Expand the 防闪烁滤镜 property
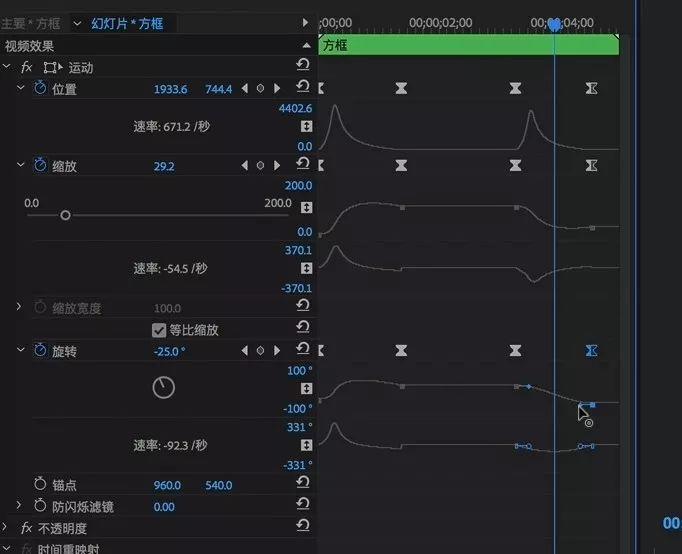682x554 pixels. tap(19, 505)
